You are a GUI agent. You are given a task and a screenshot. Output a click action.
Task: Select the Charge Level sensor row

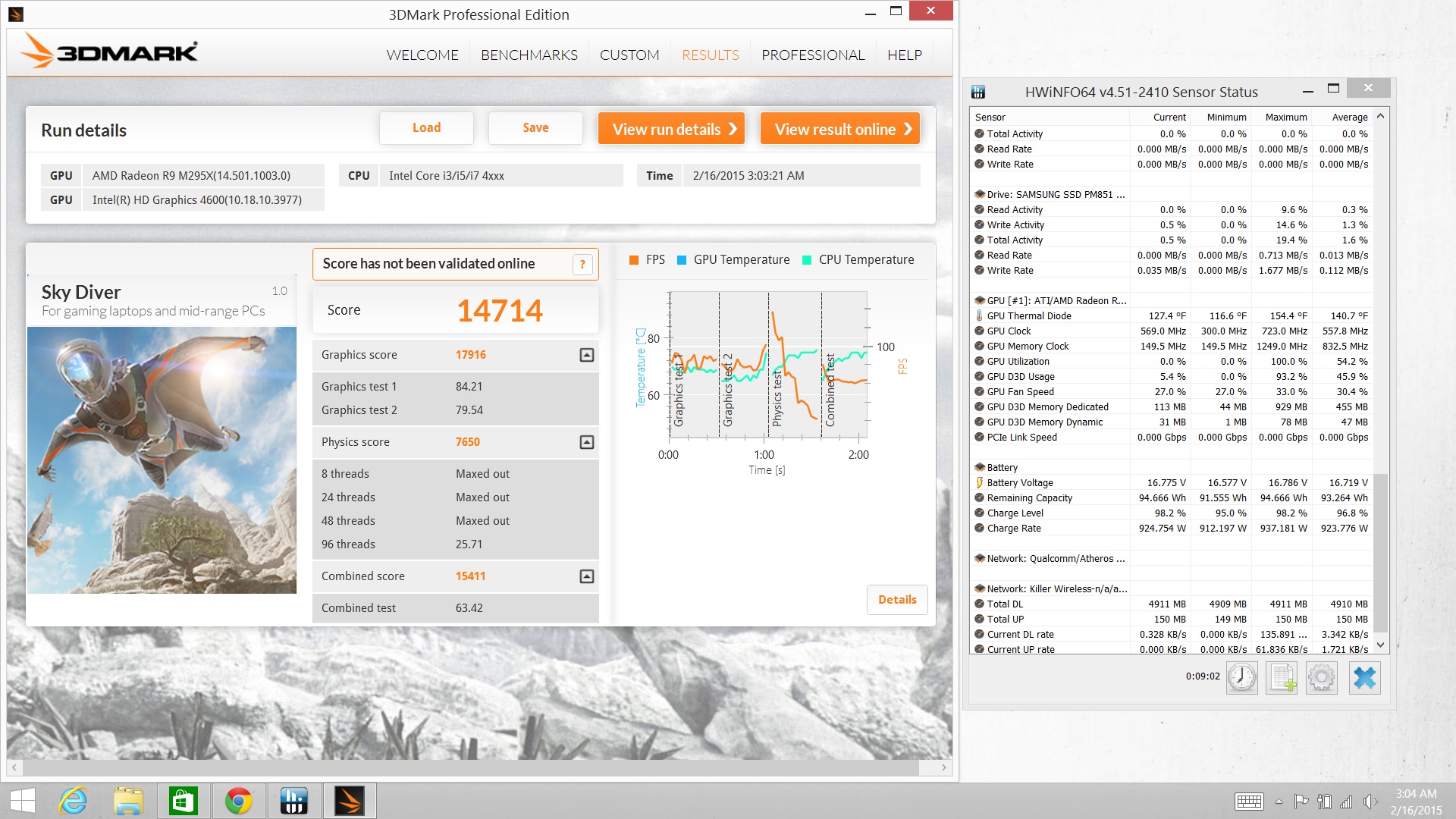(1172, 513)
